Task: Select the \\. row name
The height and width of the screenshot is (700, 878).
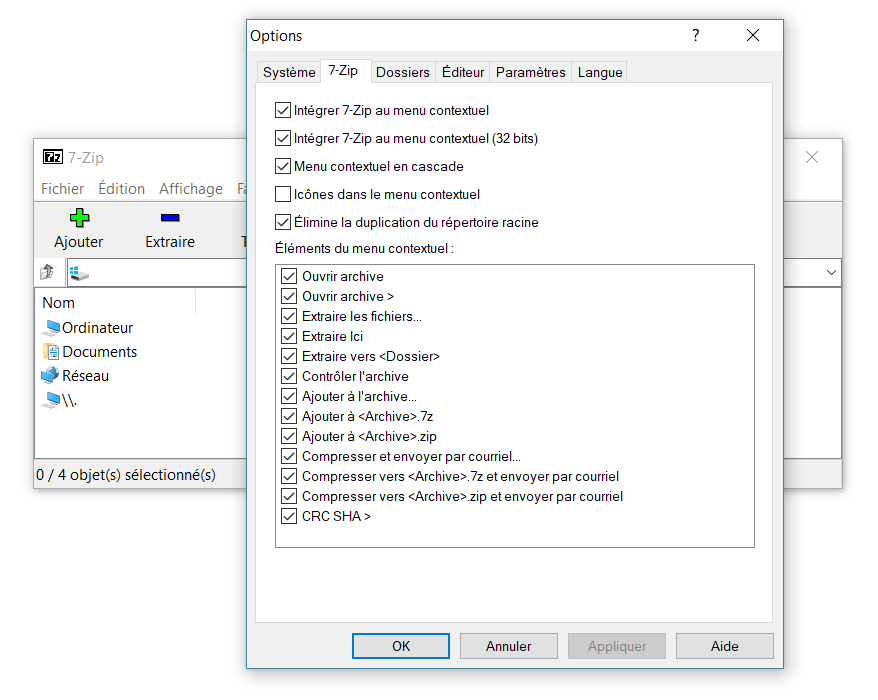Action: (69, 400)
